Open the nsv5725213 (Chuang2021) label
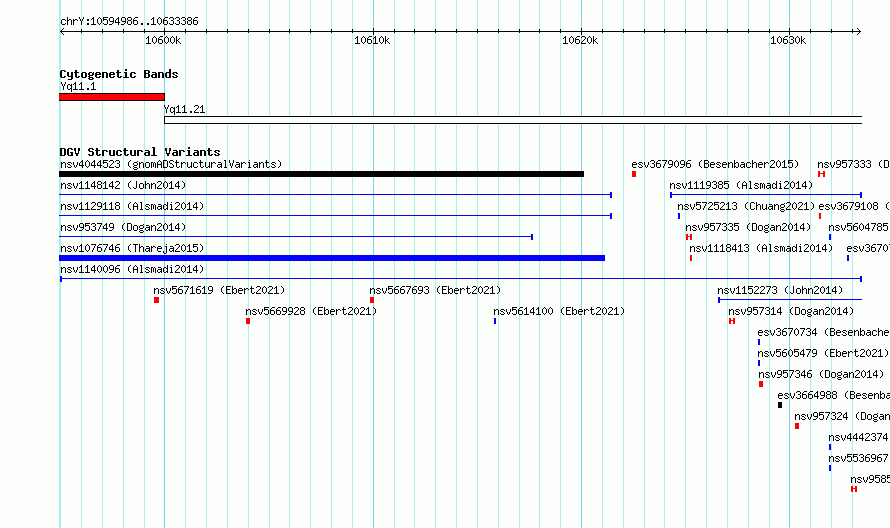Viewport: 890px width, 528px height. click(x=746, y=206)
